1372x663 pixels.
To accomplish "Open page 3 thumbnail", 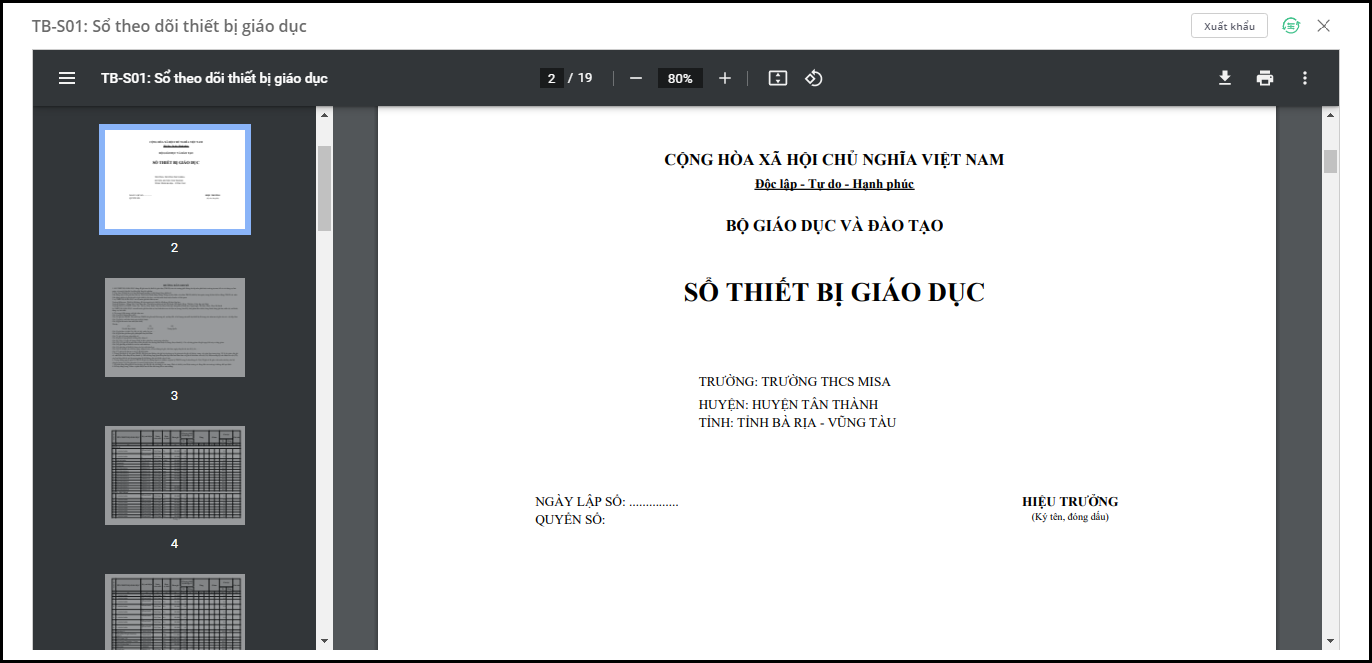I will [x=175, y=328].
